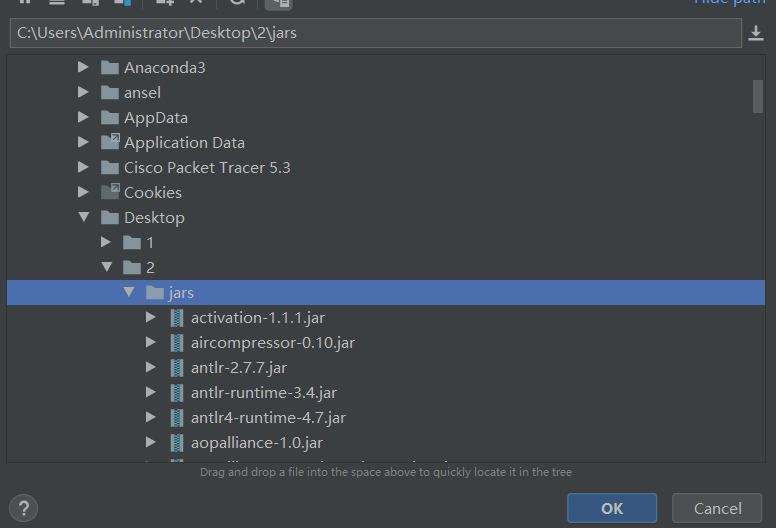Select the AppData folder name
Image resolution: width=776 pixels, height=528 pixels.
pos(156,118)
